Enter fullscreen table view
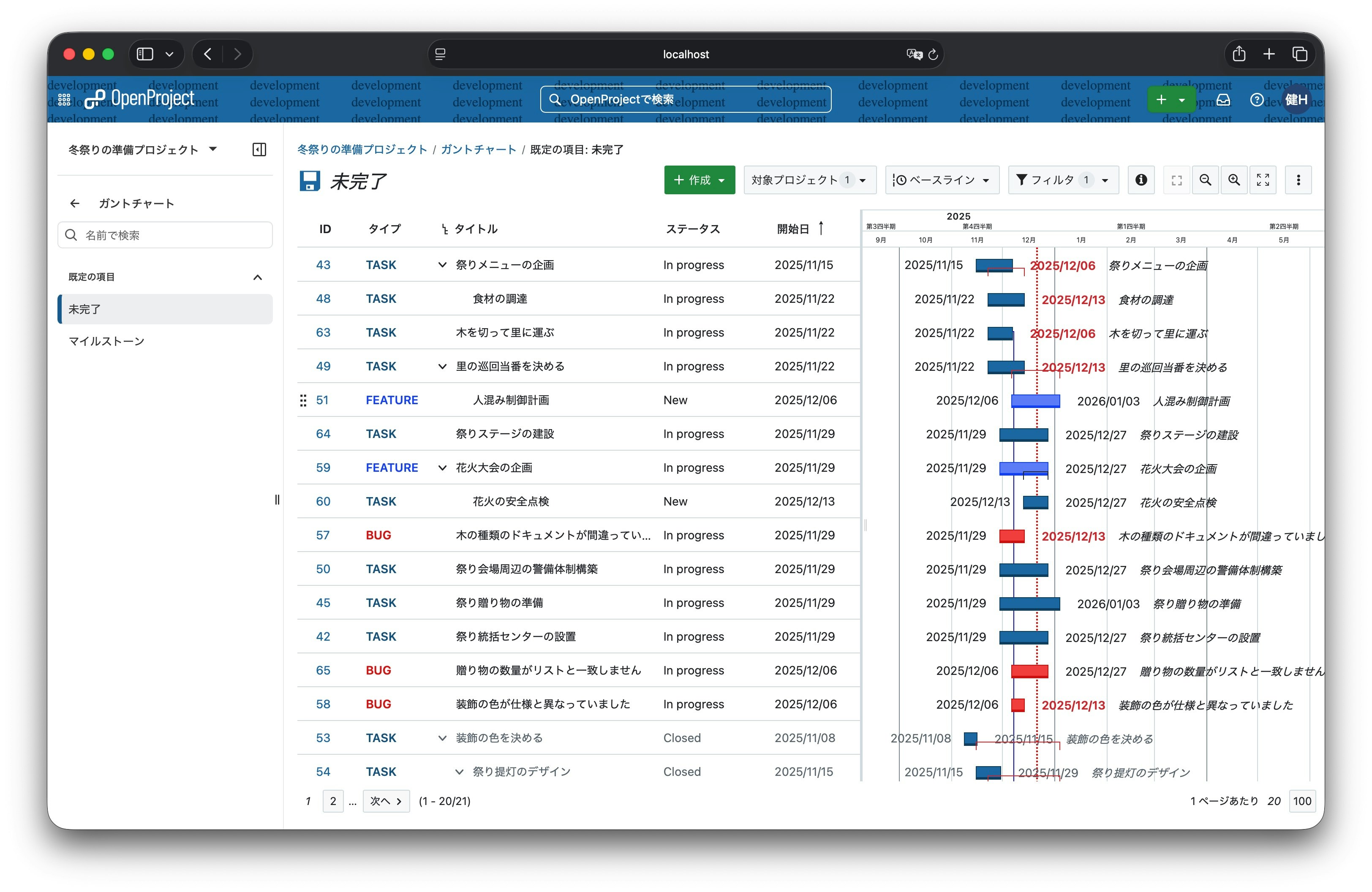This screenshot has height=892, width=1372. [1176, 180]
